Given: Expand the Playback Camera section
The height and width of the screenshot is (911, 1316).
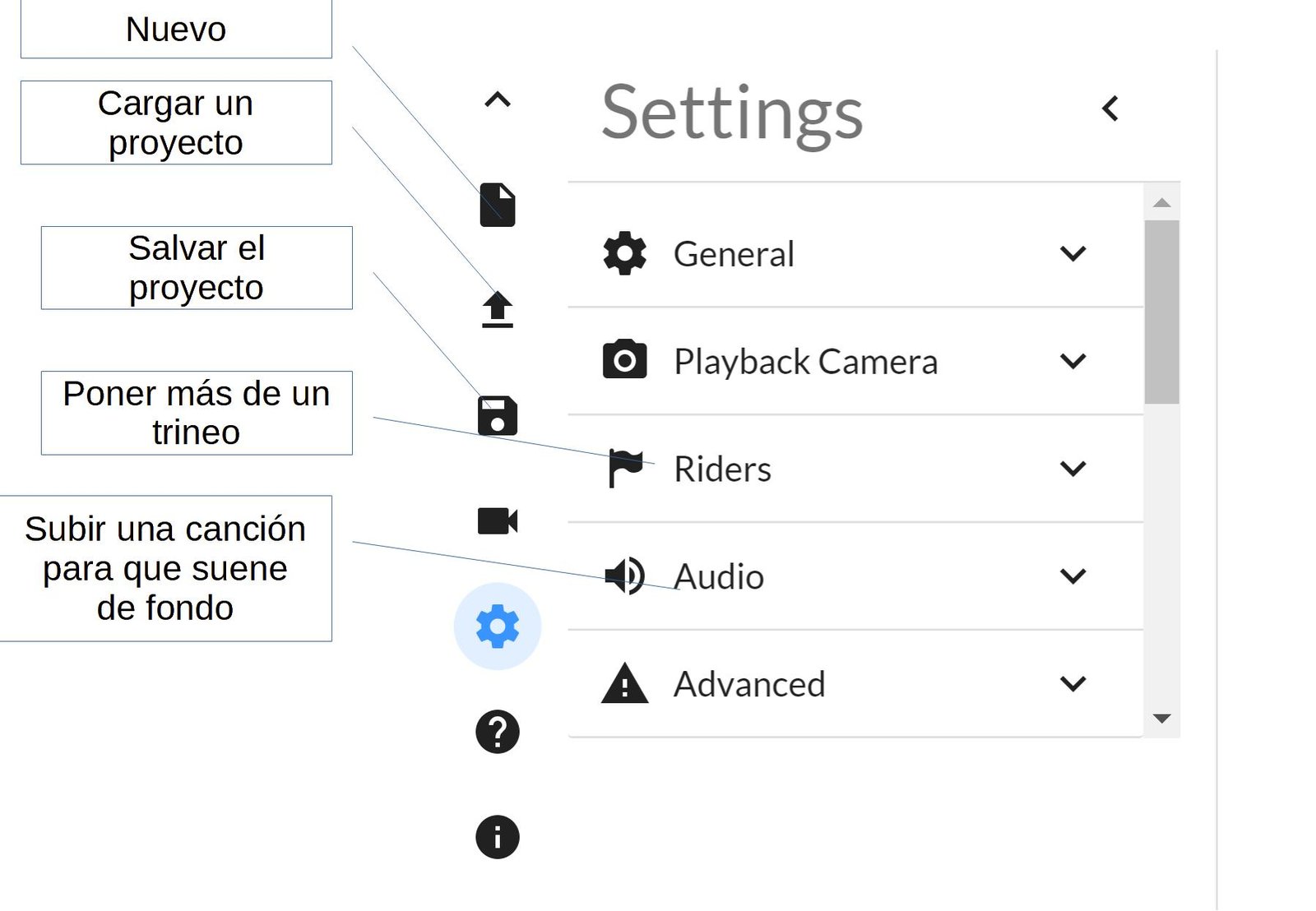Looking at the screenshot, I should pos(1073,361).
